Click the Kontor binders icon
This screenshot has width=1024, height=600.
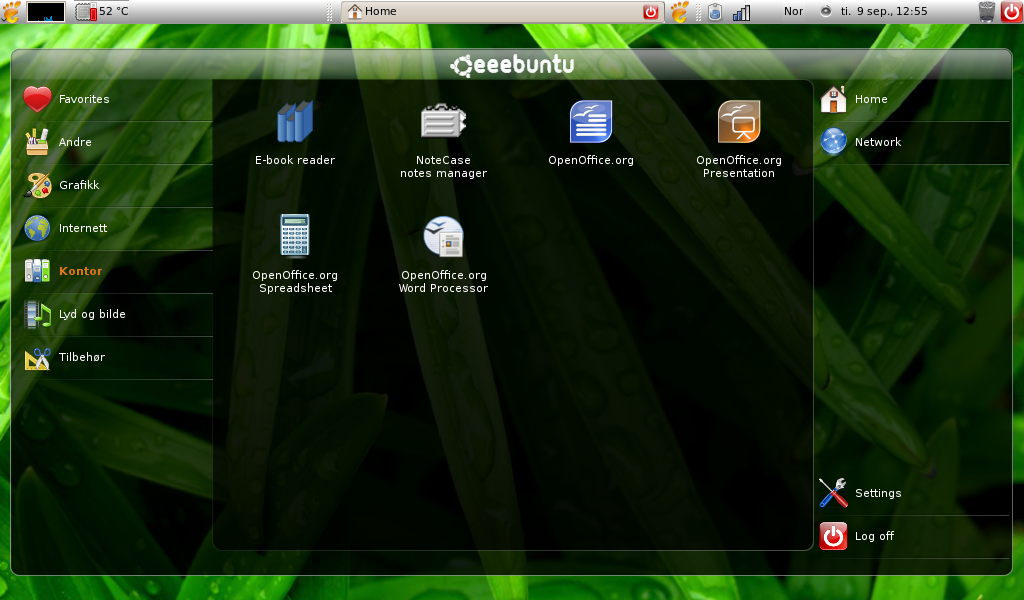click(x=37, y=271)
